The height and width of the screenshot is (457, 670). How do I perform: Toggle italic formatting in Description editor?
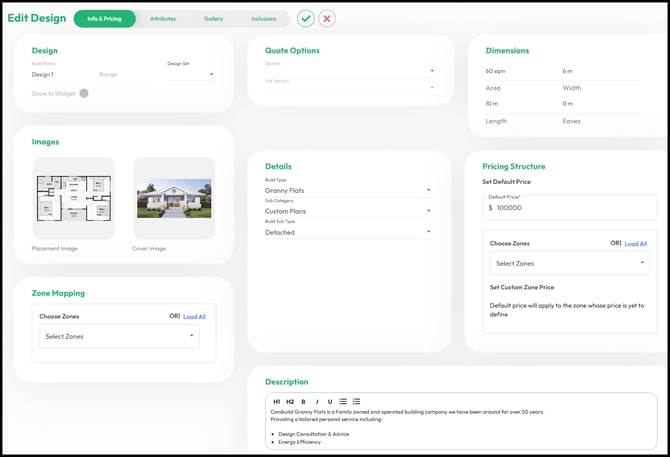click(x=317, y=401)
